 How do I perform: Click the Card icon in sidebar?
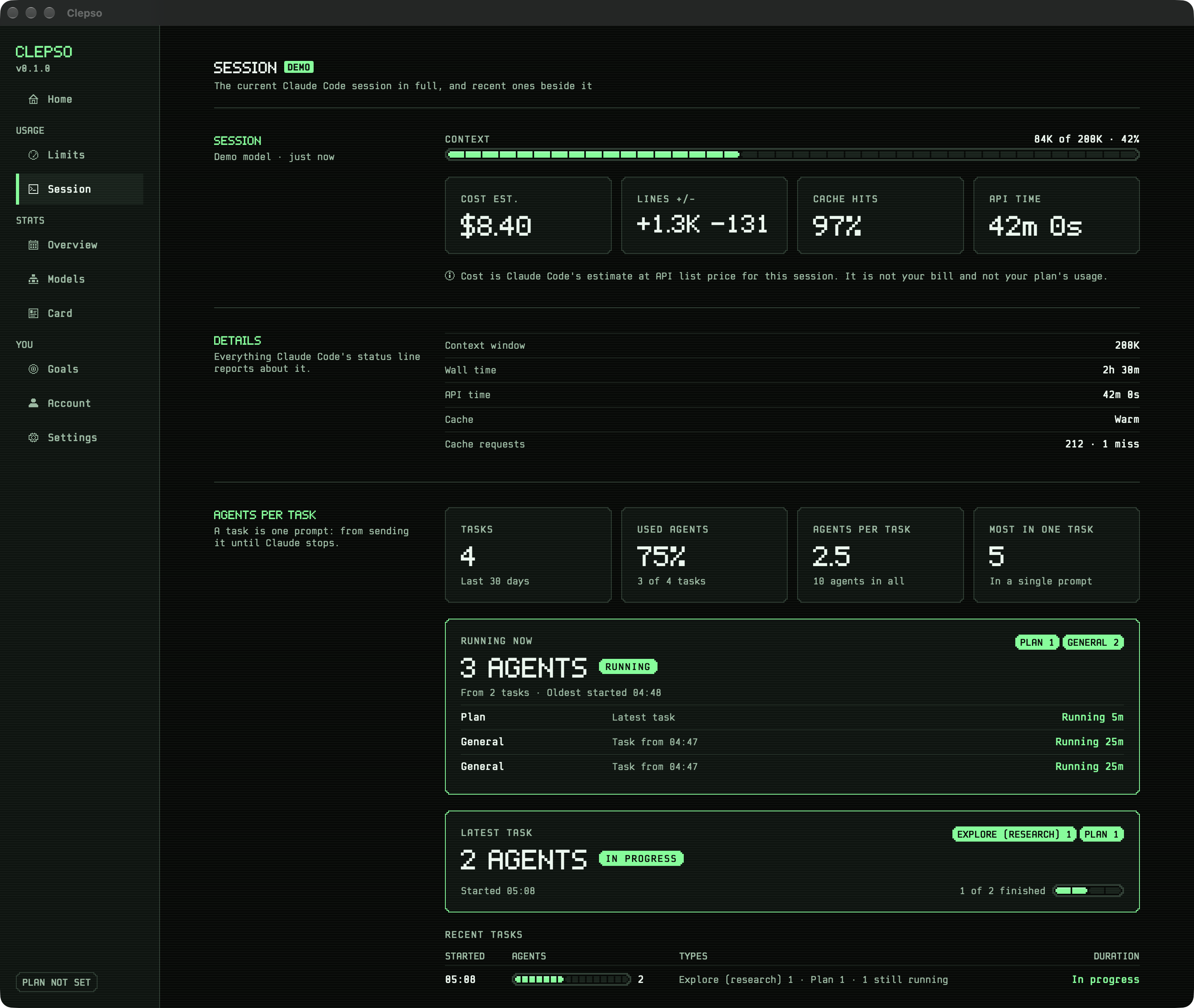(34, 313)
